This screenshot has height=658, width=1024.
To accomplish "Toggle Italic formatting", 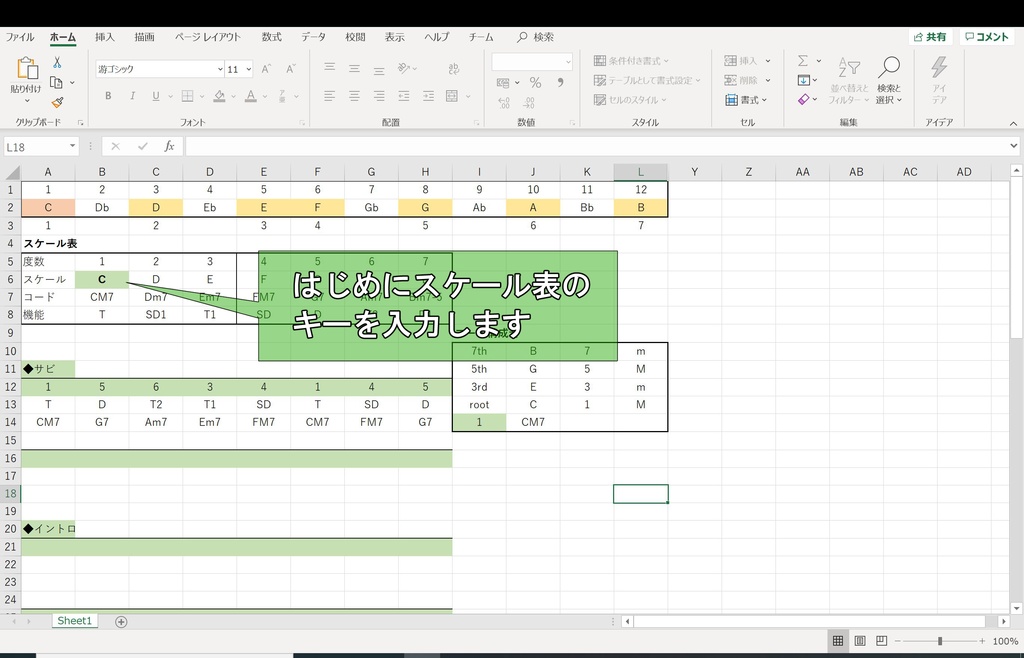I will coord(132,96).
